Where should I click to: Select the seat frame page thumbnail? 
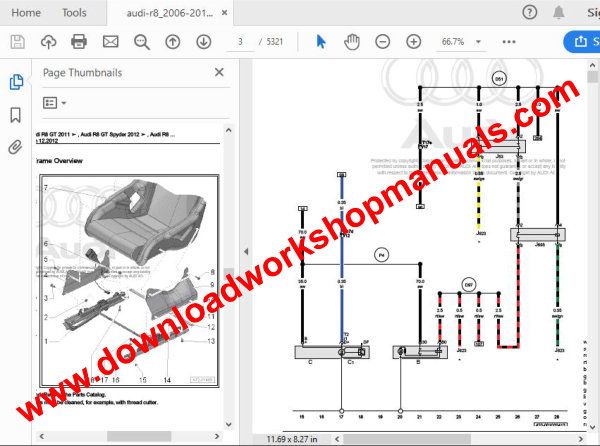tap(129, 281)
